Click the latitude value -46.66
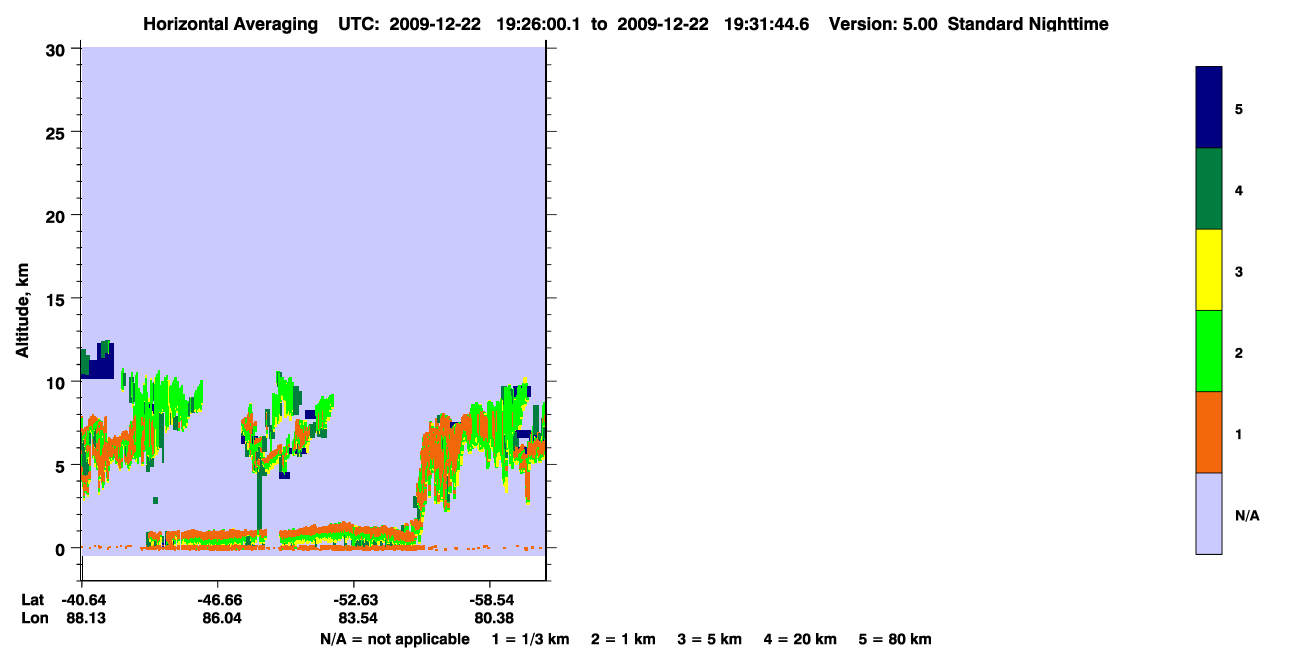1300x667 pixels. pos(218,600)
